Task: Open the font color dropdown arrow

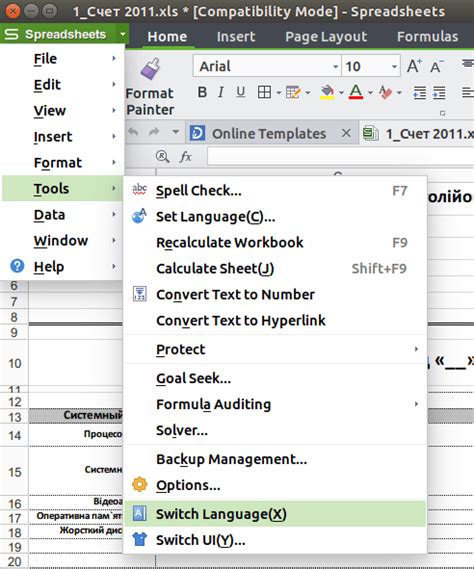Action: point(370,93)
